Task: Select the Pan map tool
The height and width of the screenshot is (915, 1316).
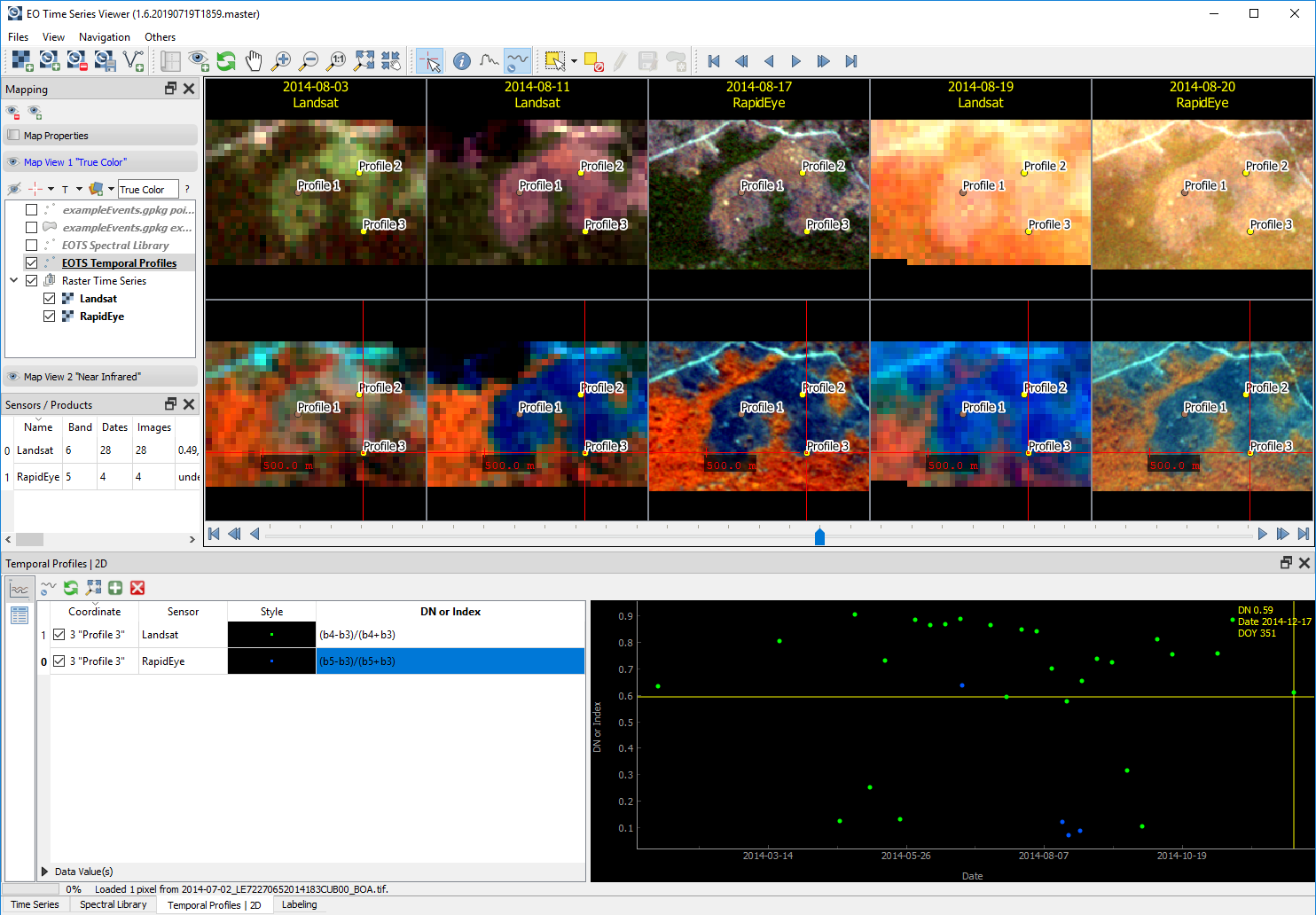Action: [x=254, y=61]
